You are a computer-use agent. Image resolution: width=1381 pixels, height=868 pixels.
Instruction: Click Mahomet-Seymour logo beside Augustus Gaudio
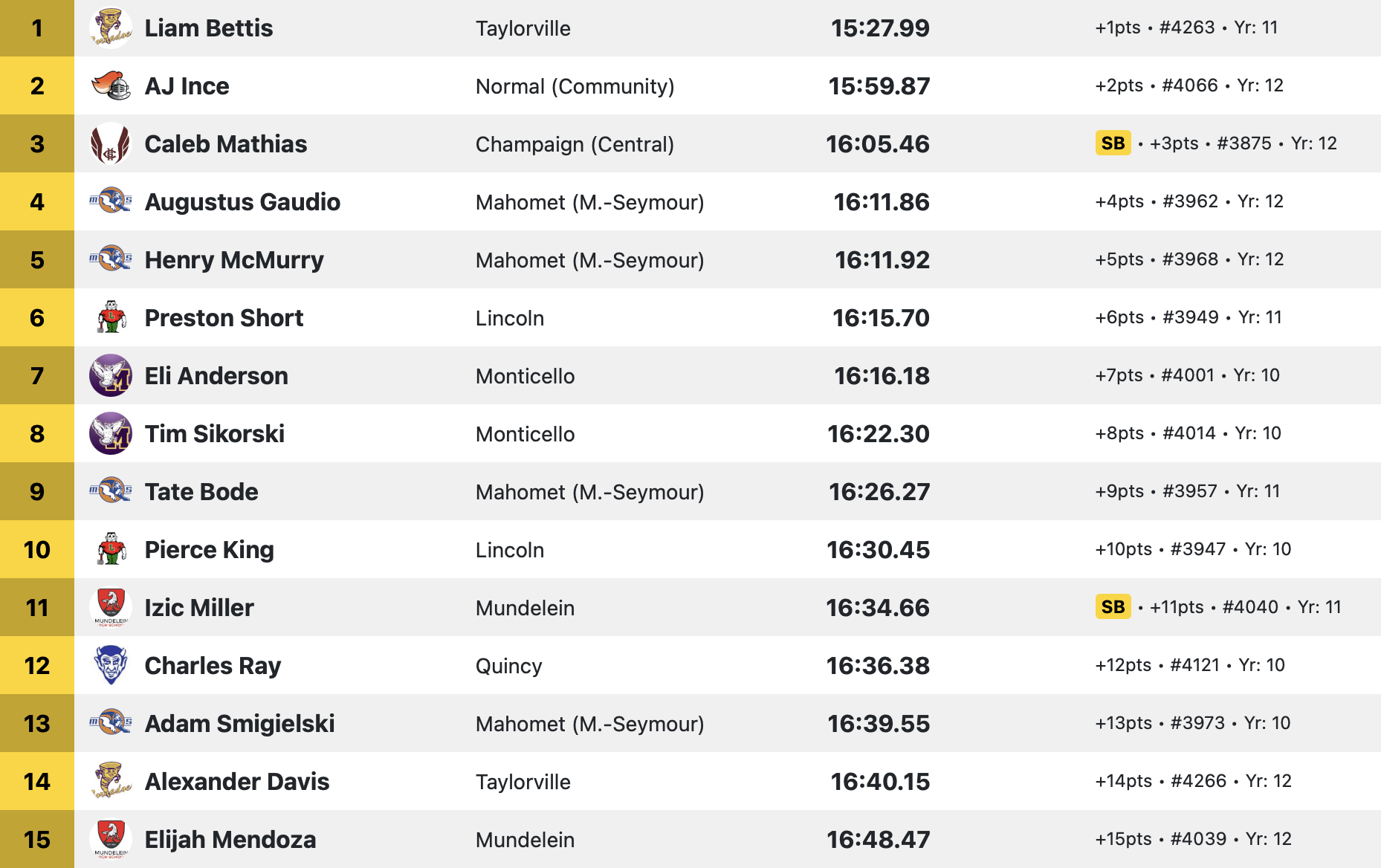(x=111, y=201)
